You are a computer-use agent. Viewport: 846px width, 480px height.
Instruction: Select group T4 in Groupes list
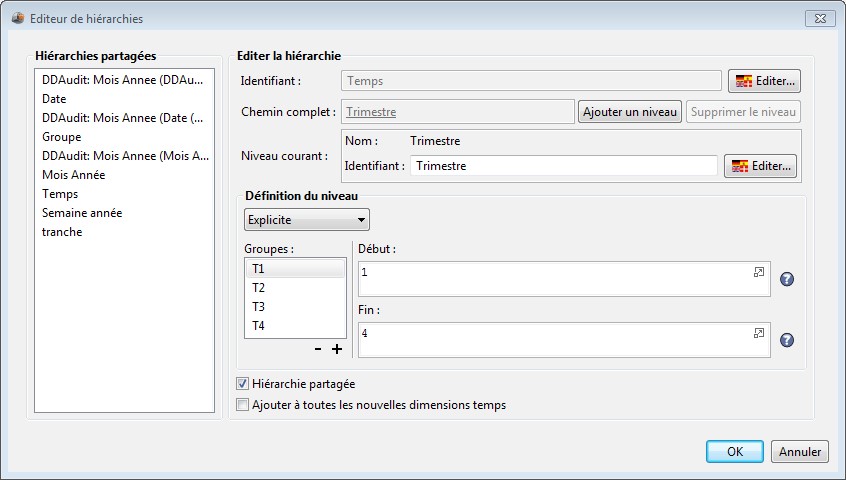(x=259, y=326)
